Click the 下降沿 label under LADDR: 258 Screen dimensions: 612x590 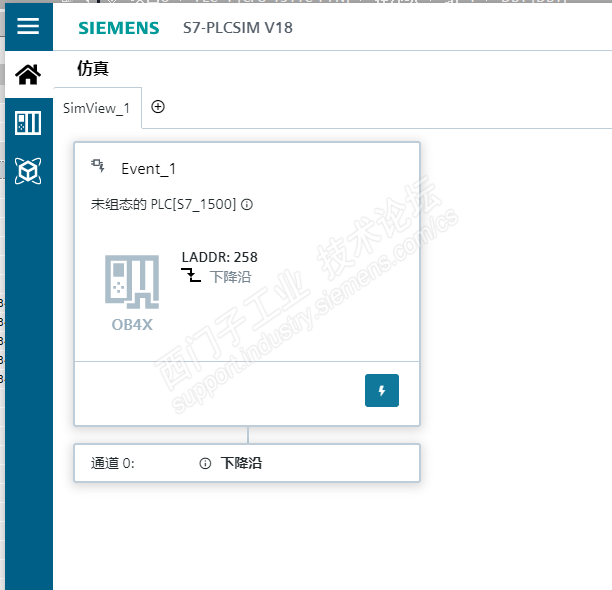pyautogui.click(x=231, y=277)
